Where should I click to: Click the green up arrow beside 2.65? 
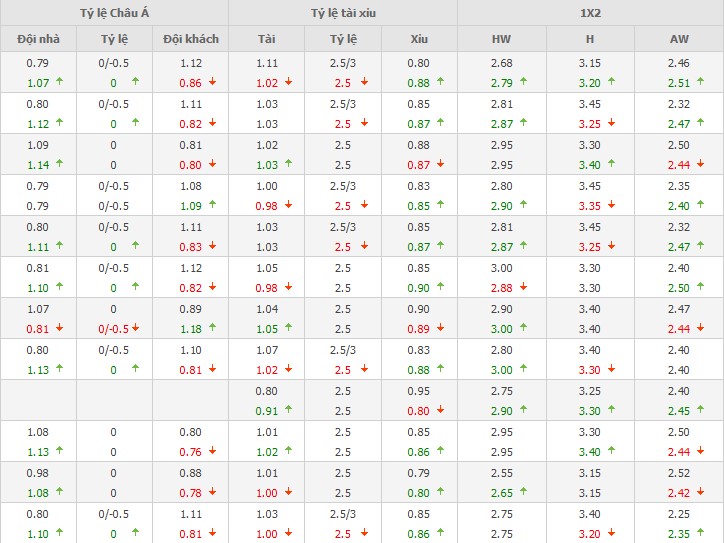[x=523, y=492]
